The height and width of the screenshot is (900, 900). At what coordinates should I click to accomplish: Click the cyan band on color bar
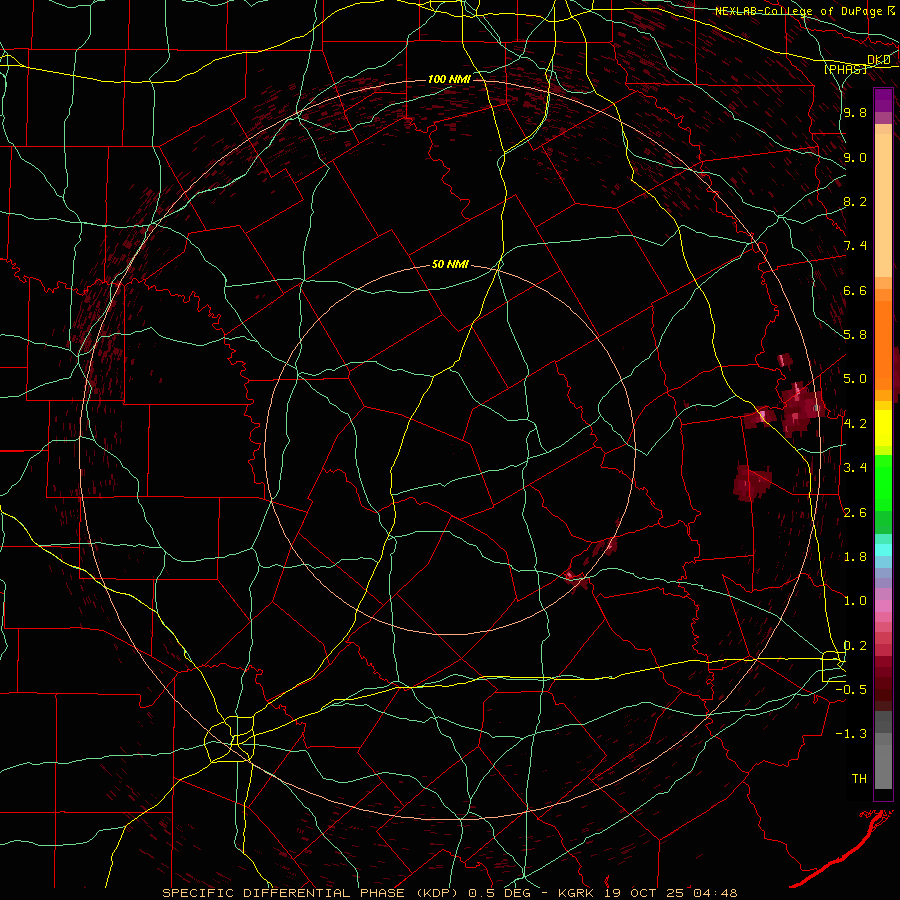(883, 549)
